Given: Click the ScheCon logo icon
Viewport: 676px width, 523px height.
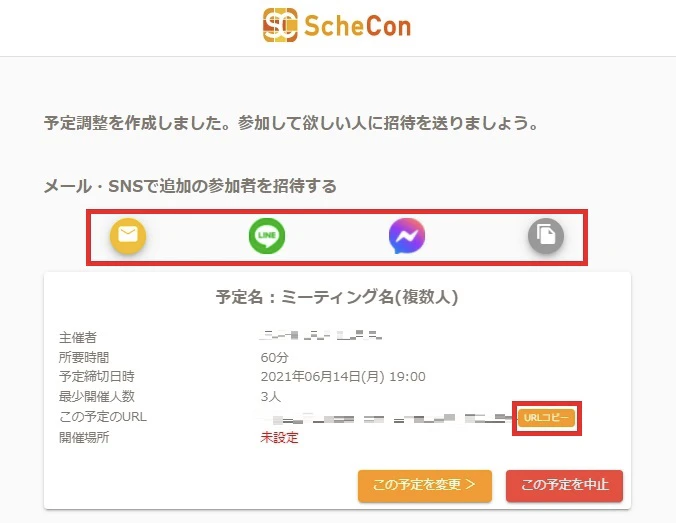Looking at the screenshot, I should click(280, 24).
